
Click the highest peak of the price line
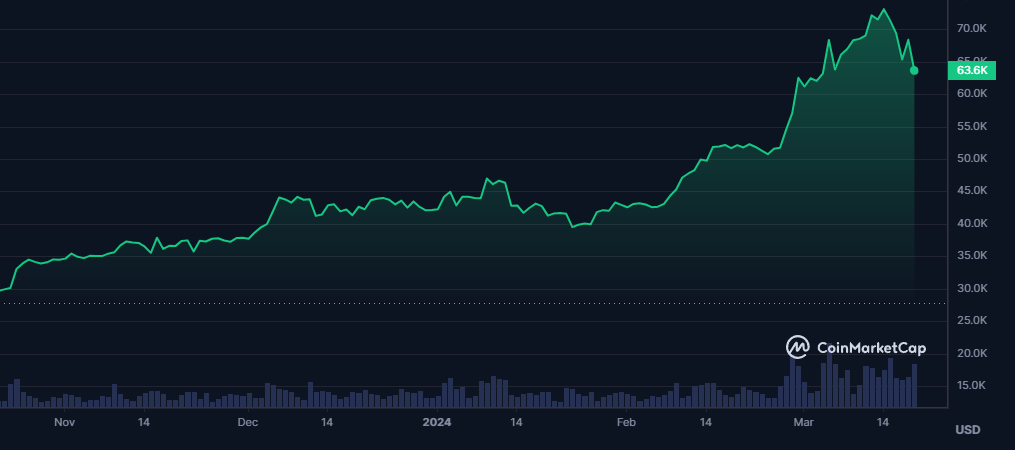click(883, 10)
